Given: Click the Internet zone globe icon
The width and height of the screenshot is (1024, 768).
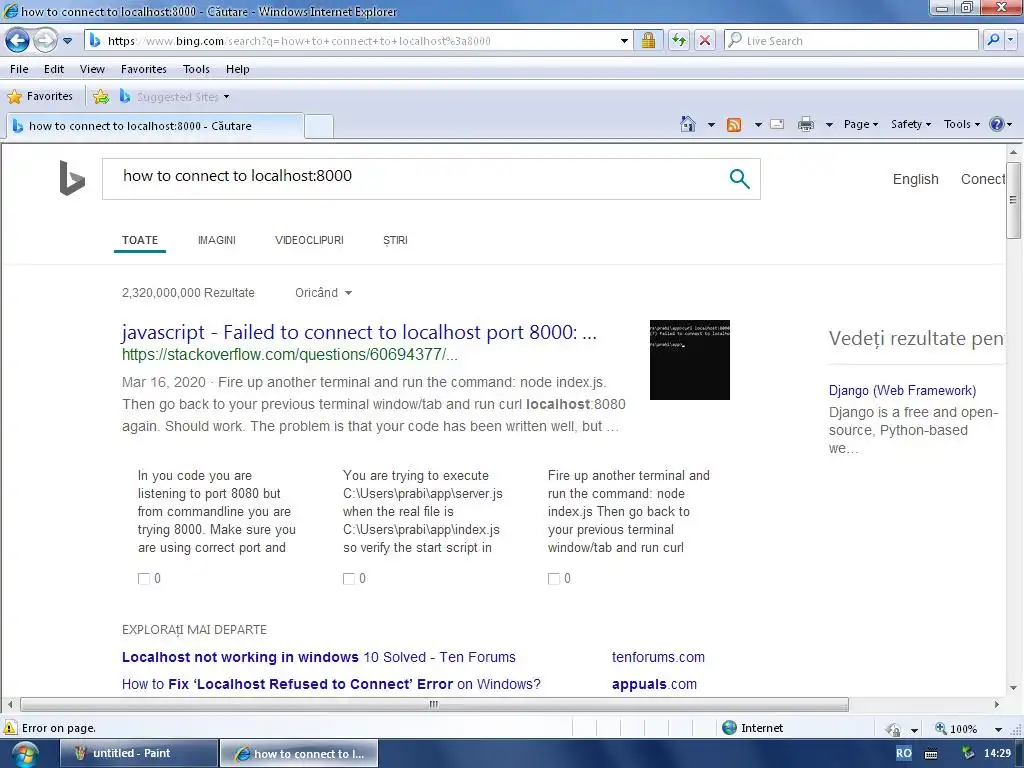Looking at the screenshot, I should tap(729, 728).
